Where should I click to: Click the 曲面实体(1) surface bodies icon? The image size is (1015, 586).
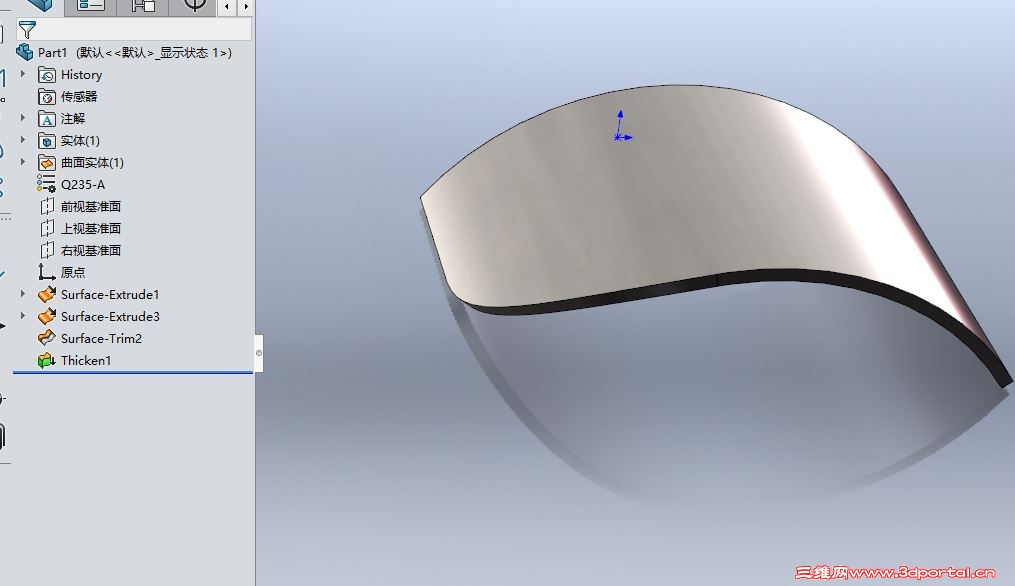[x=47, y=163]
